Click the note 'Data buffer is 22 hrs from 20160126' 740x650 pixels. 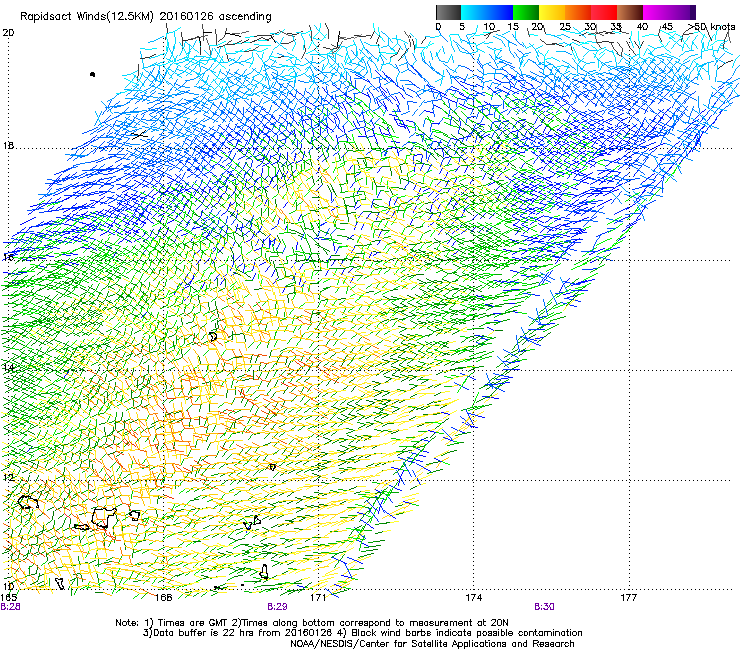[242, 633]
